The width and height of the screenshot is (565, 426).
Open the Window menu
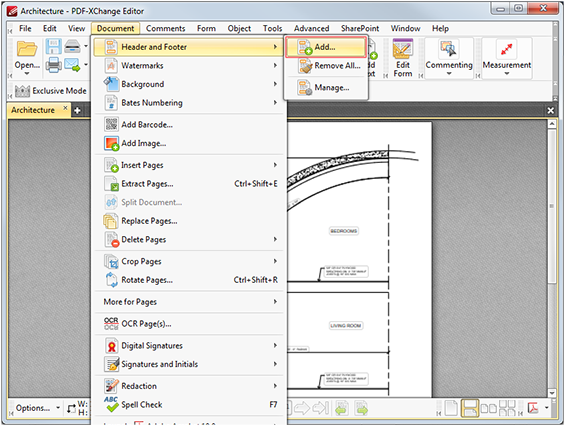(x=405, y=28)
